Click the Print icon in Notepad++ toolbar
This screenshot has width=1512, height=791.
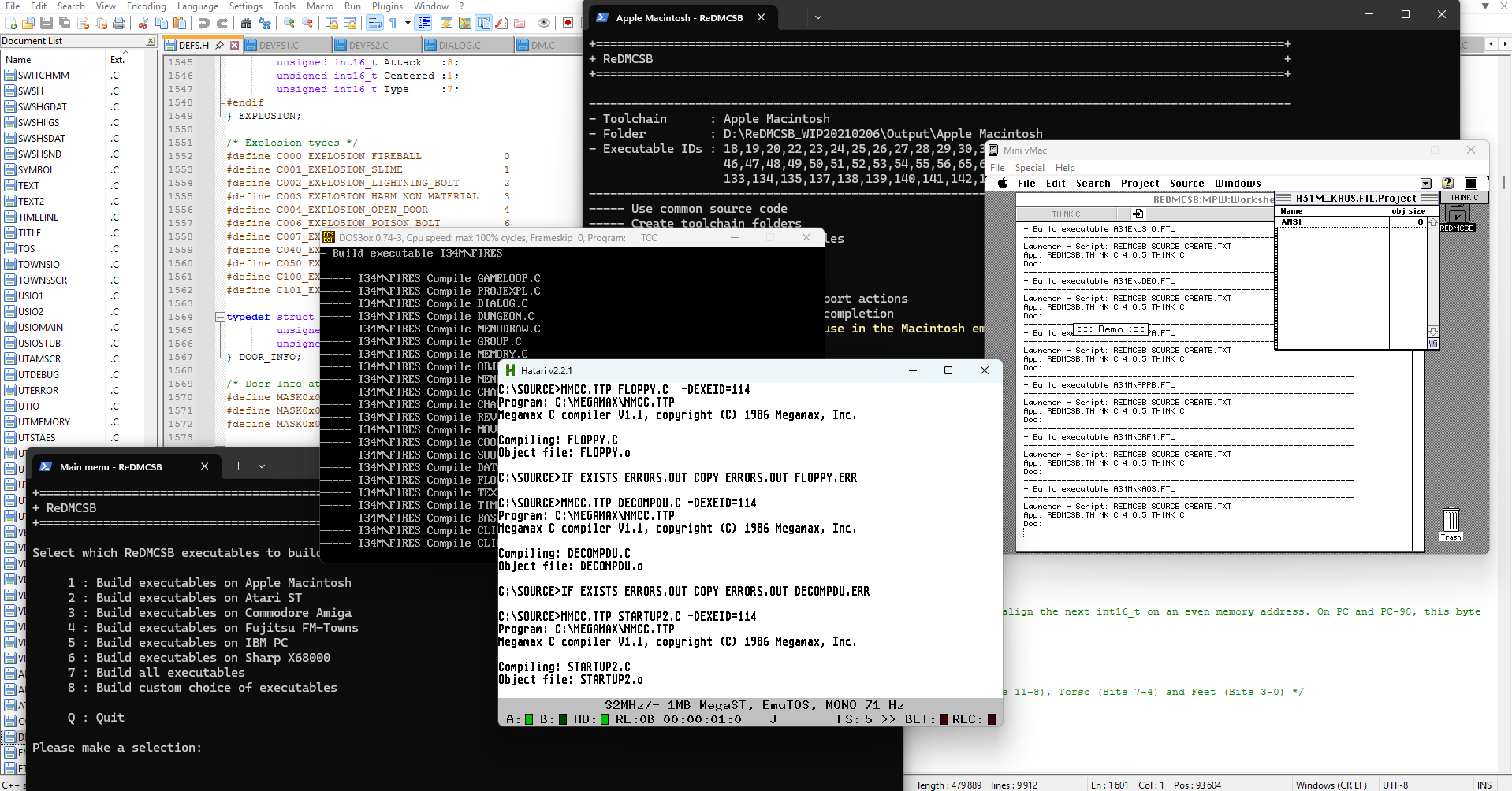click(x=118, y=23)
